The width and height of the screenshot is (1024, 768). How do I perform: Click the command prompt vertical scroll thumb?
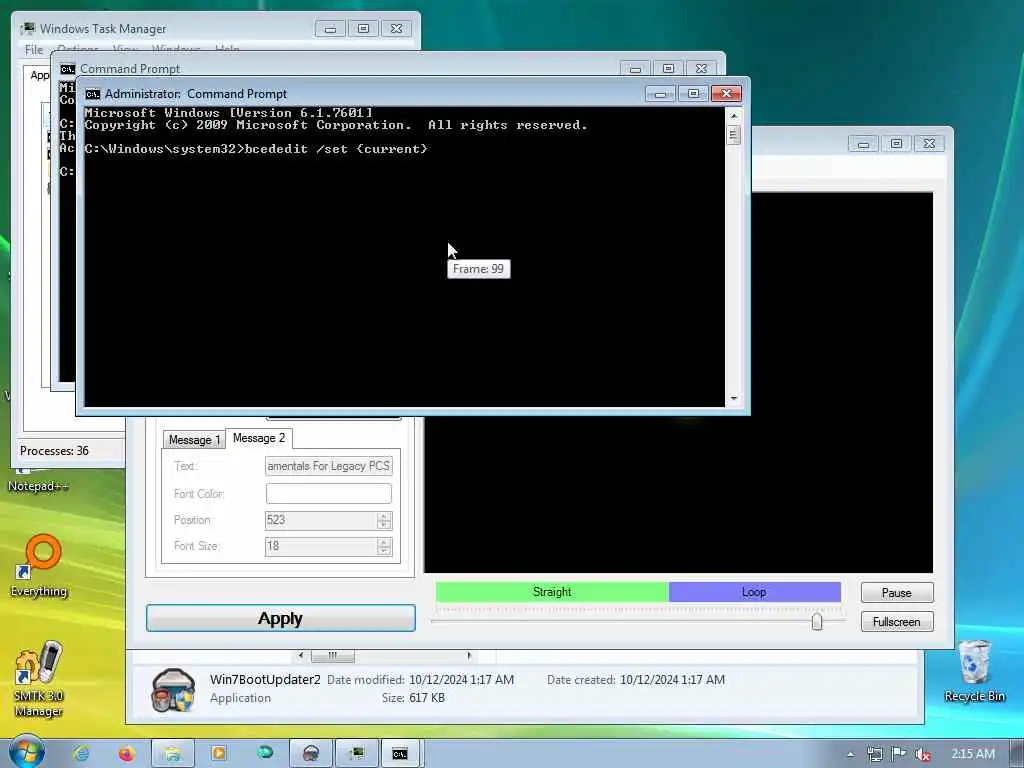point(733,135)
